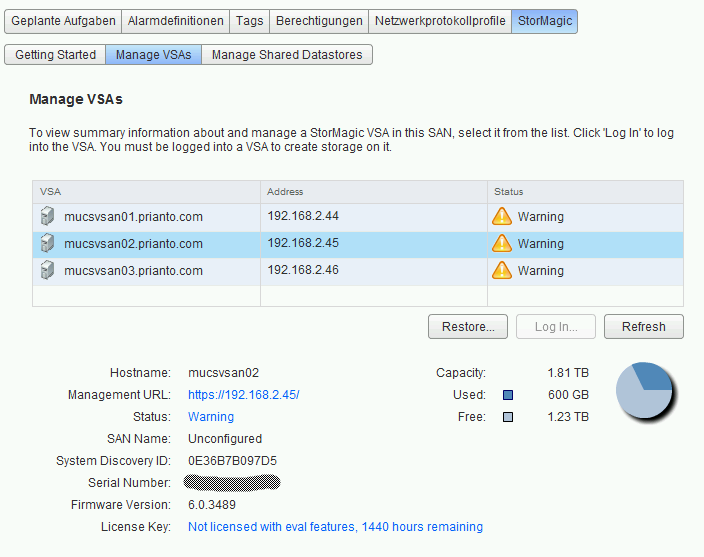Click Warning text in mucsvsan01 row
Viewport: 704px width, 557px height.
coord(541,217)
